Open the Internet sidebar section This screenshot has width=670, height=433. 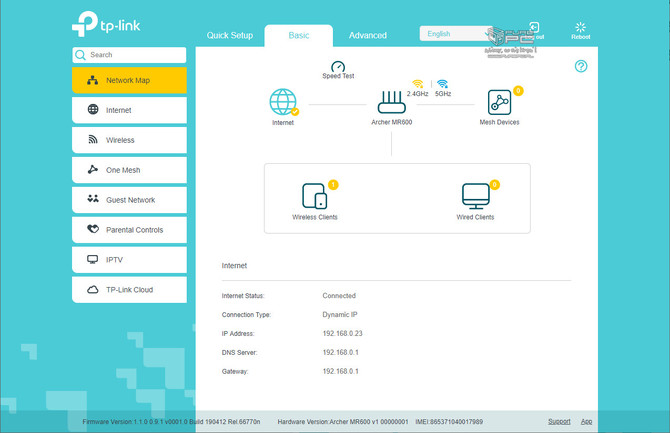[x=129, y=110]
